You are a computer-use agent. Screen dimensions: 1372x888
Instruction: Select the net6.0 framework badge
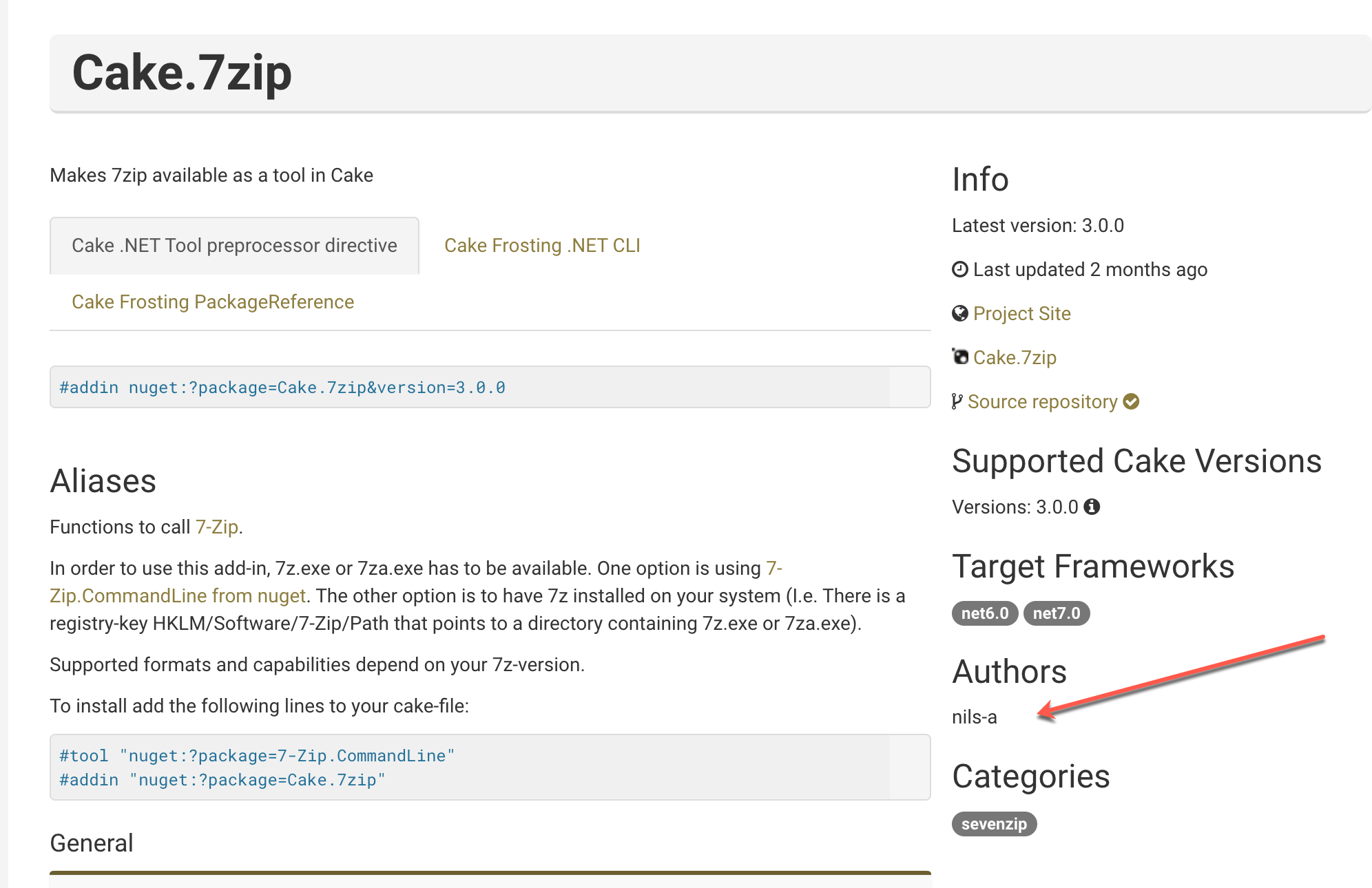tap(984, 613)
